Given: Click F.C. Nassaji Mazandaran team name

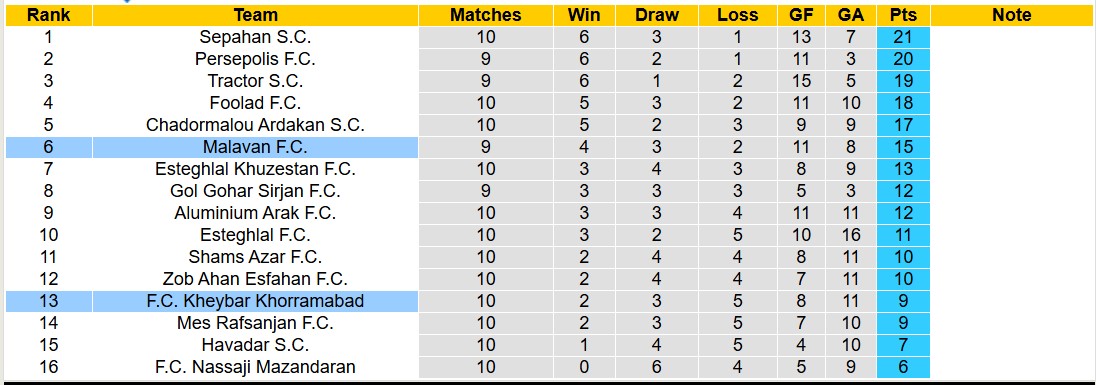Looking at the screenshot, I should click(x=255, y=367).
